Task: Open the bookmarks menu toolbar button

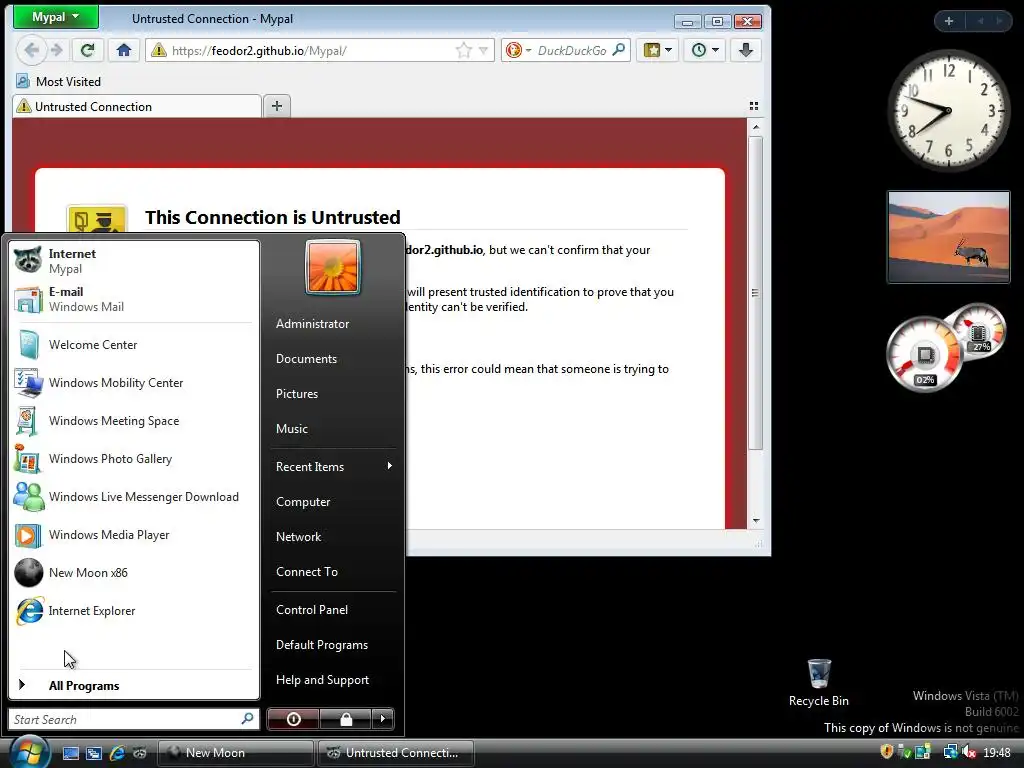Action: pyautogui.click(x=658, y=50)
